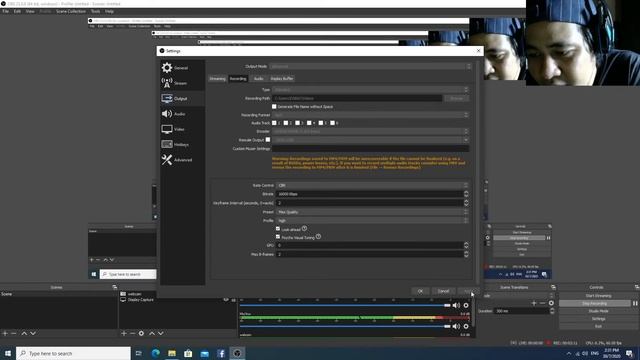Toggle the Psycho Visual Tuning checkbox
This screenshot has width=640, height=360.
coord(278,237)
